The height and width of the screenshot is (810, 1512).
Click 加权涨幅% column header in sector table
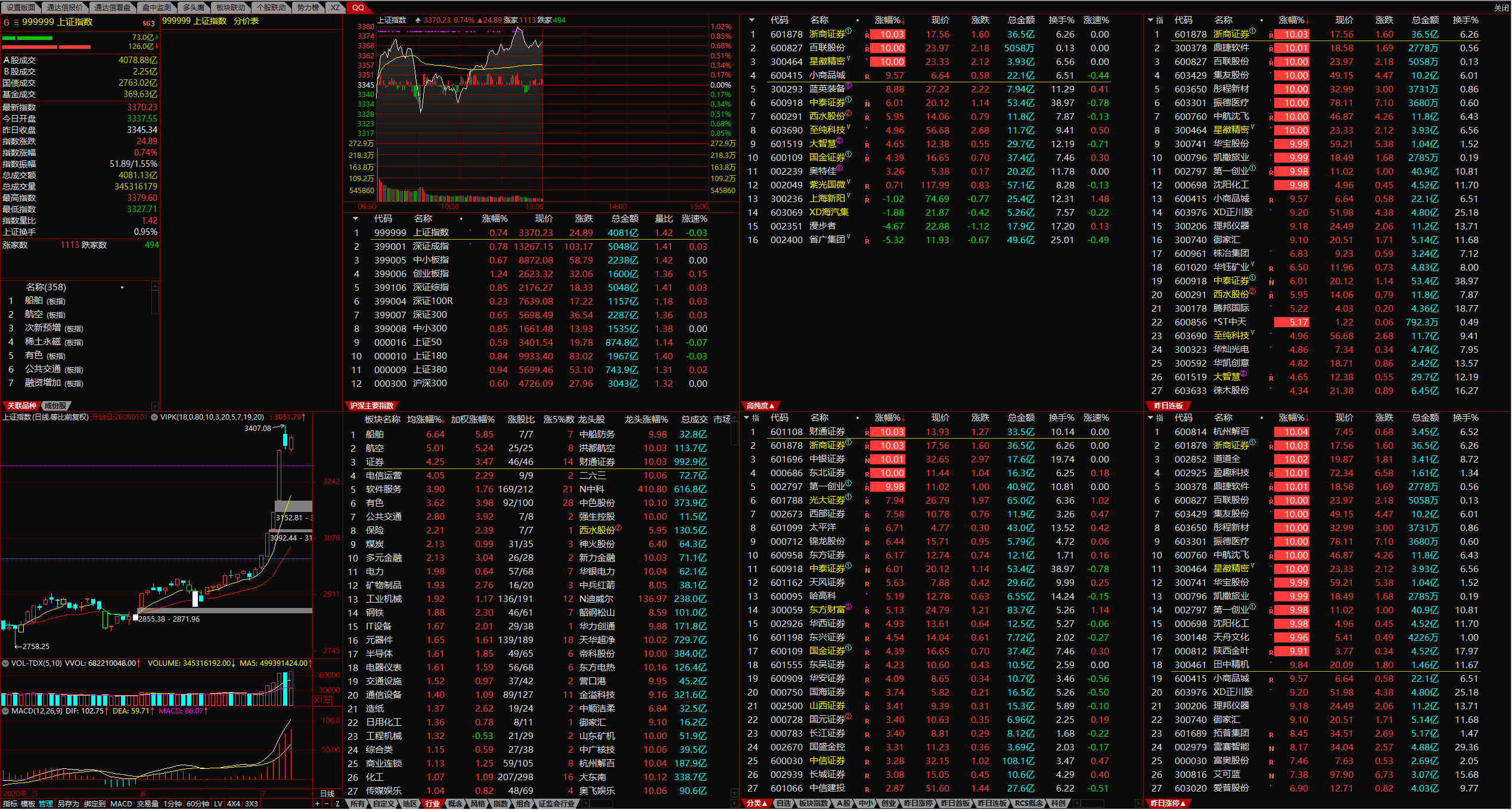pos(472,420)
